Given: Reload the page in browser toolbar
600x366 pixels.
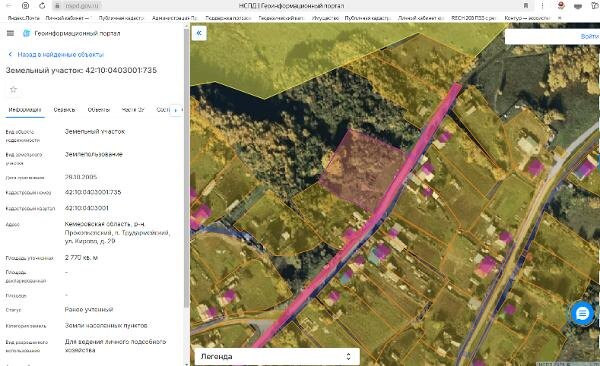Looking at the screenshot, I should point(42,6).
